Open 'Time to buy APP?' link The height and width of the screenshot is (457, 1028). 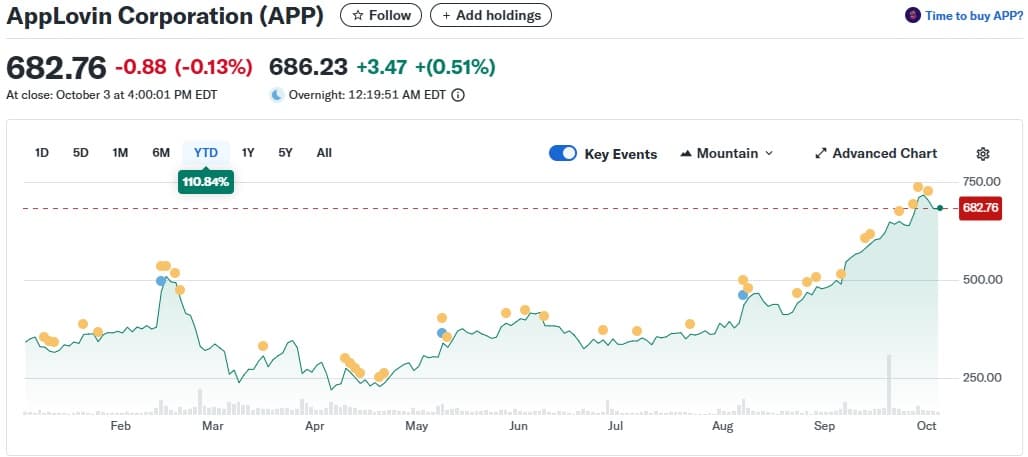point(974,16)
